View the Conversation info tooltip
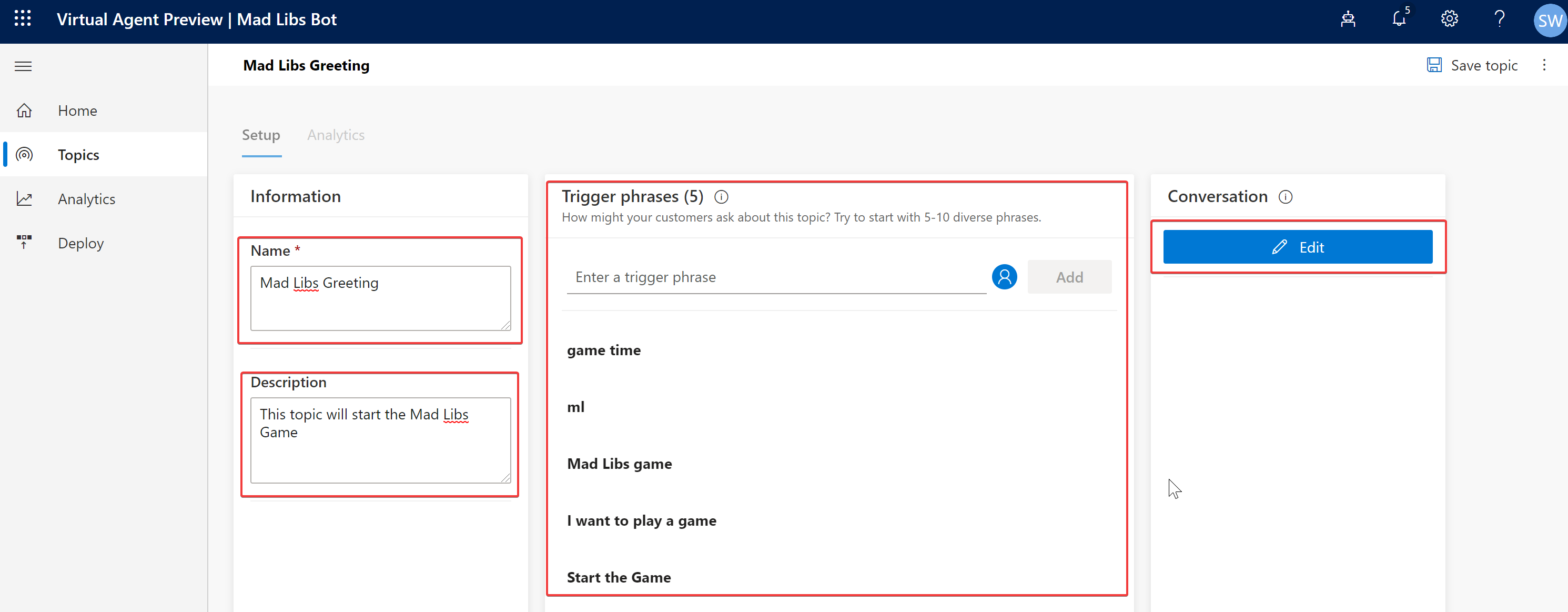This screenshot has height=612, width=1568. tap(1286, 196)
